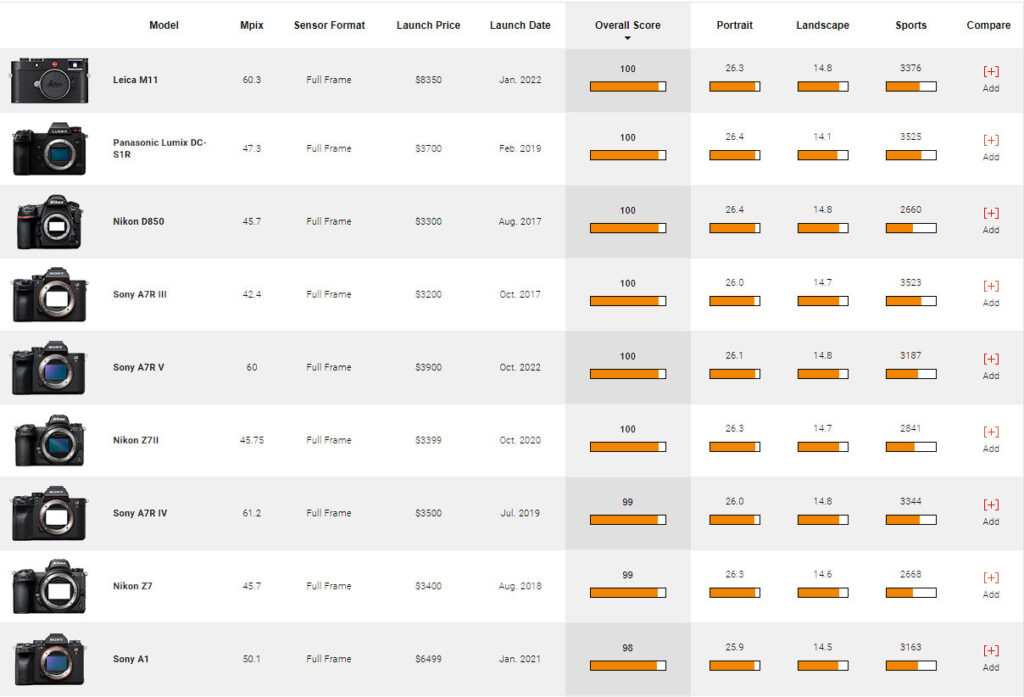Add Leica M11 to compare

[x=991, y=78]
